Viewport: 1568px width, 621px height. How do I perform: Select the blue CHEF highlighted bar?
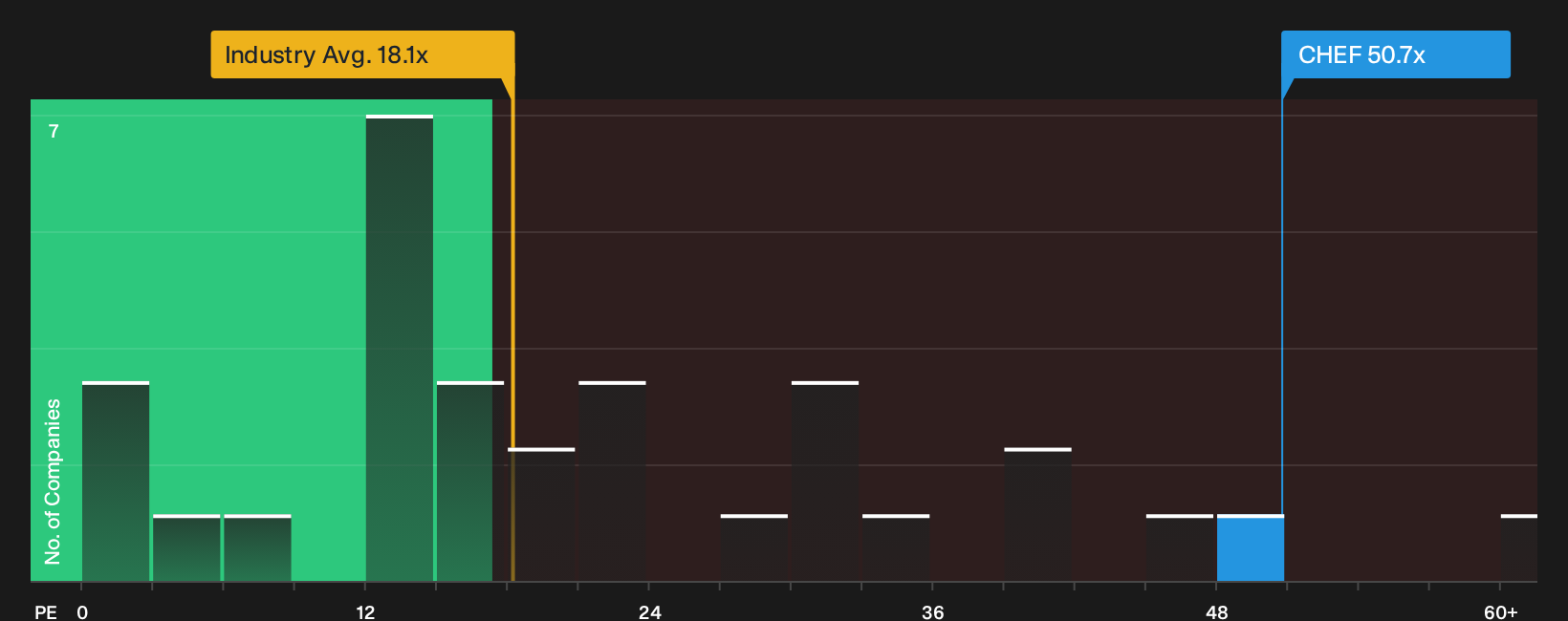tap(1250, 548)
